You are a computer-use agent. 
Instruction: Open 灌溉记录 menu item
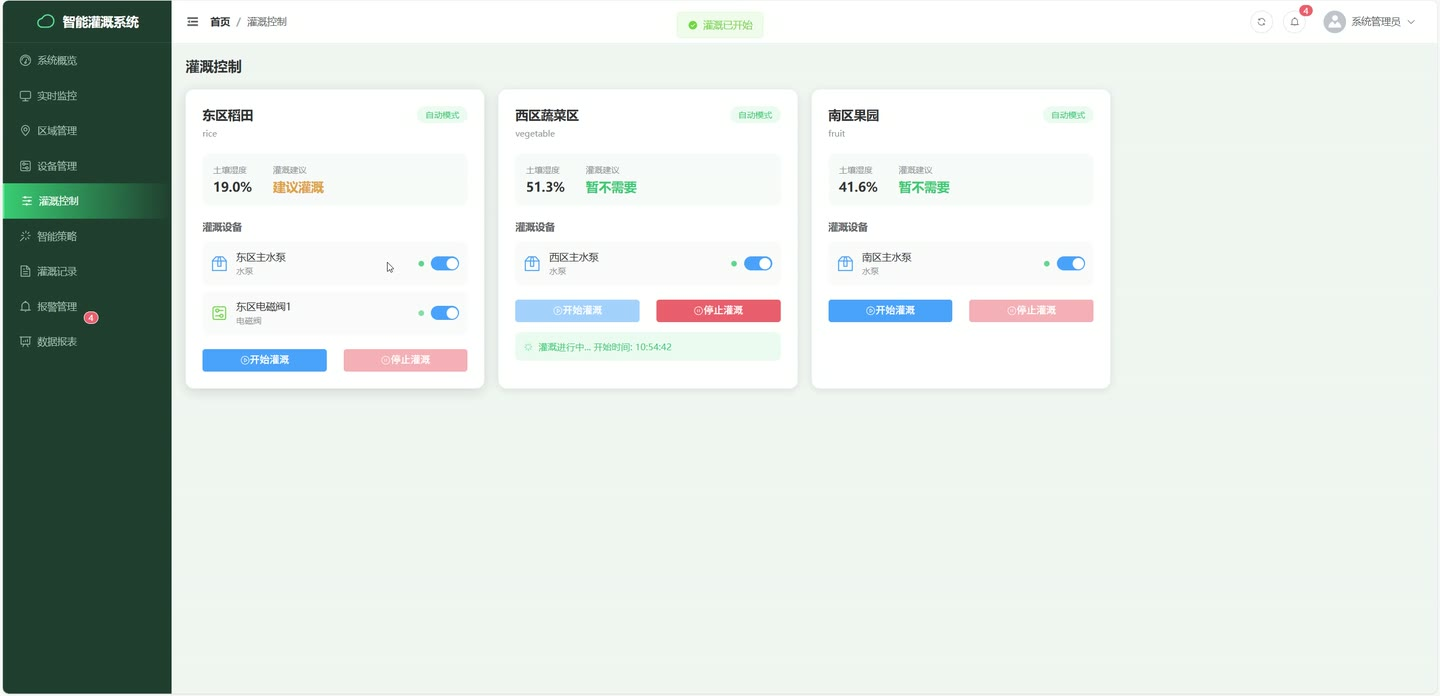[x=86, y=271]
